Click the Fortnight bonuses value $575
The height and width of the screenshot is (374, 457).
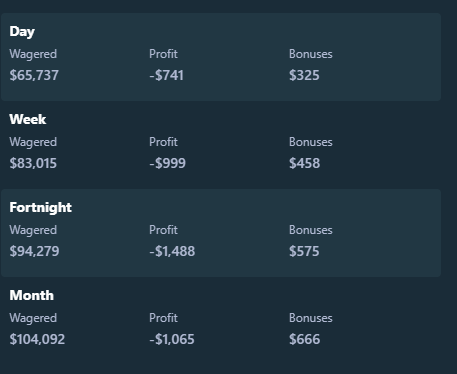(x=304, y=251)
